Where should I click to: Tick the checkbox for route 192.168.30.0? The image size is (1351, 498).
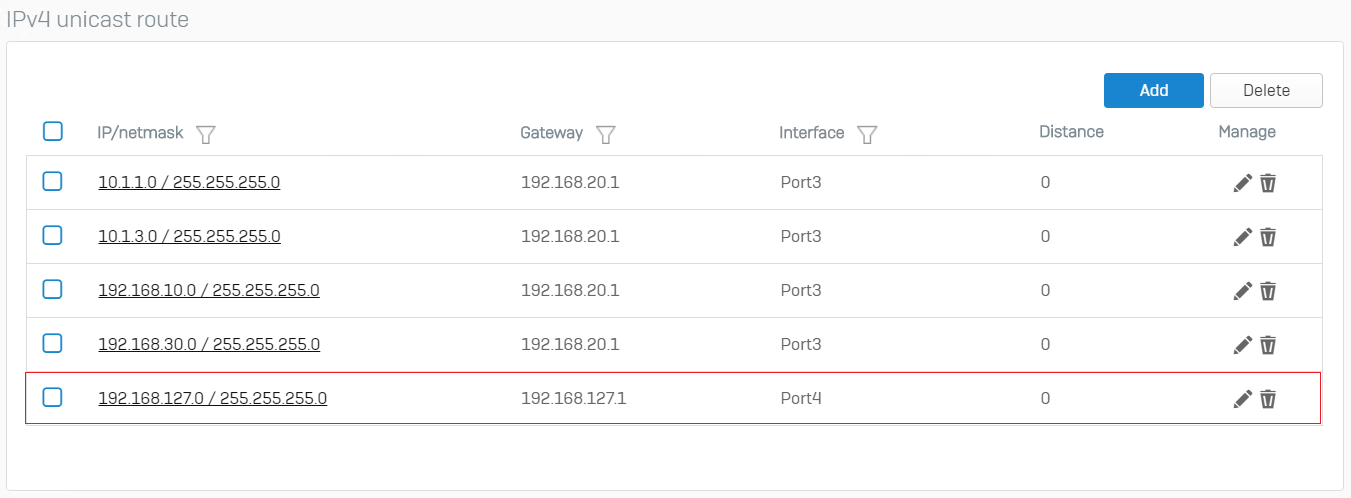pyautogui.click(x=53, y=344)
